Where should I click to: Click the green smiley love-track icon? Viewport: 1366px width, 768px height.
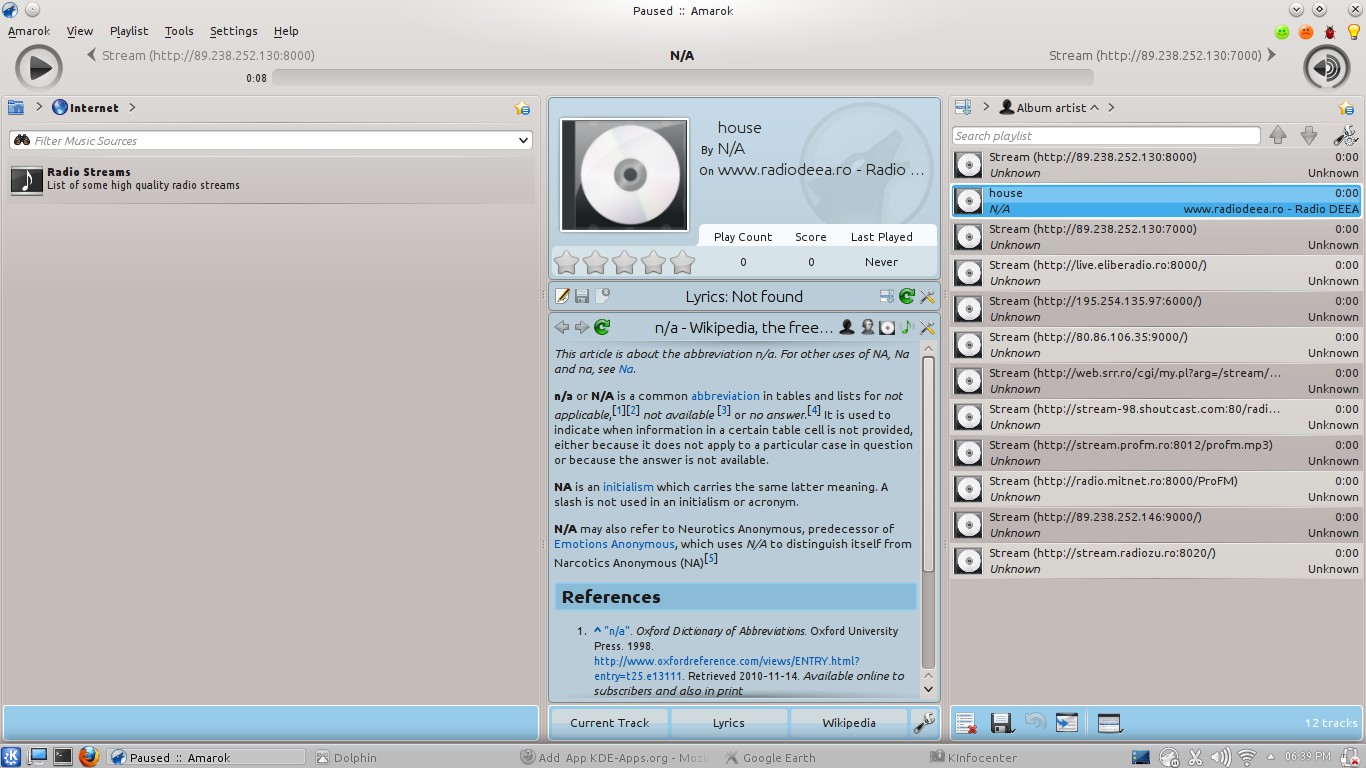click(x=1282, y=32)
